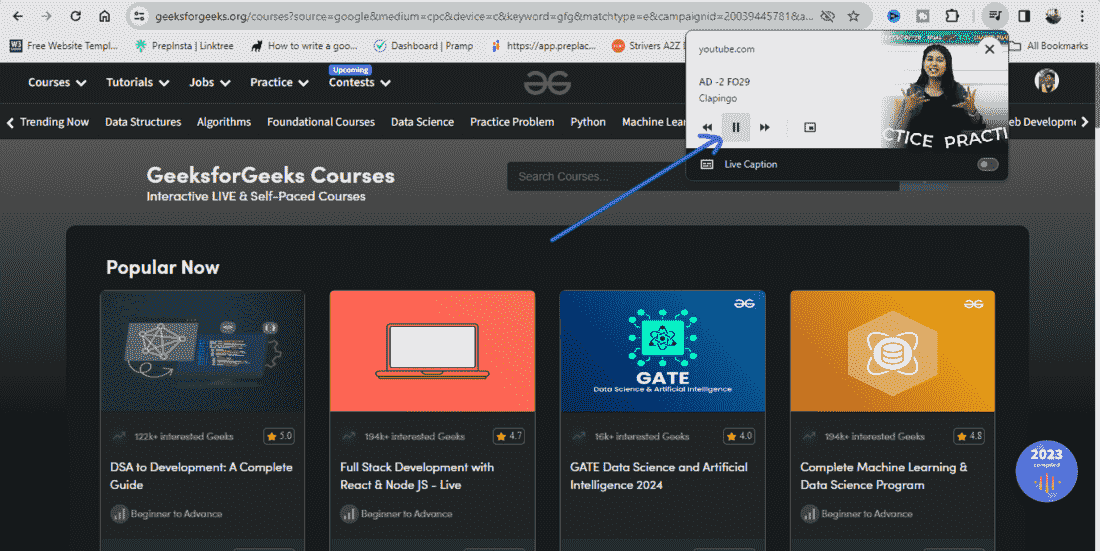Toggle the Live Caption switch
1100x551 pixels.
click(x=988, y=164)
